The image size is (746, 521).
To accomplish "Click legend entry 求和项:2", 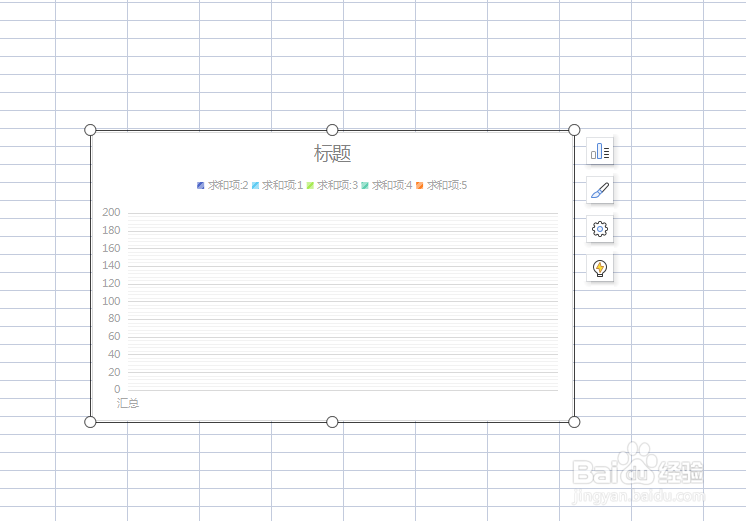I will (x=223, y=185).
